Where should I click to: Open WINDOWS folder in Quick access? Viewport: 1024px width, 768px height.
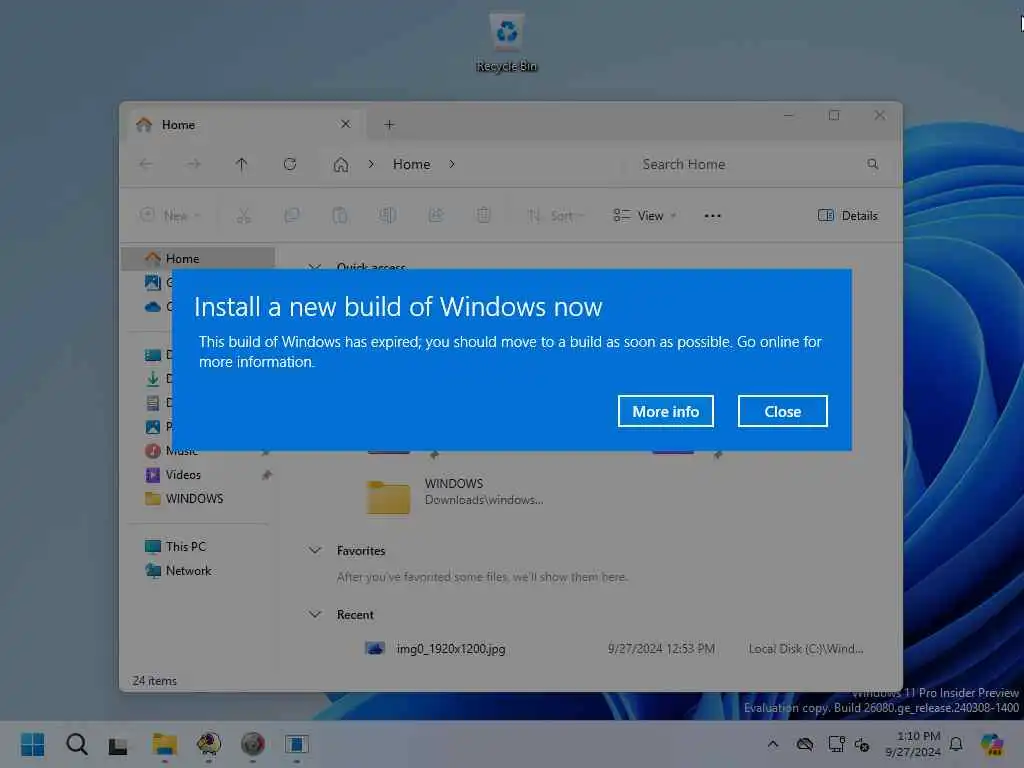(454, 496)
